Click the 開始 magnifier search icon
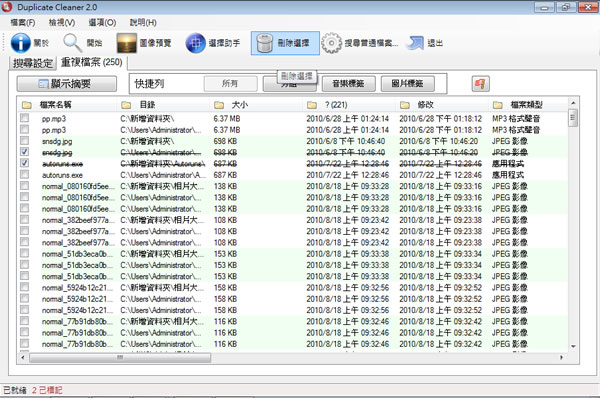 click(72, 43)
